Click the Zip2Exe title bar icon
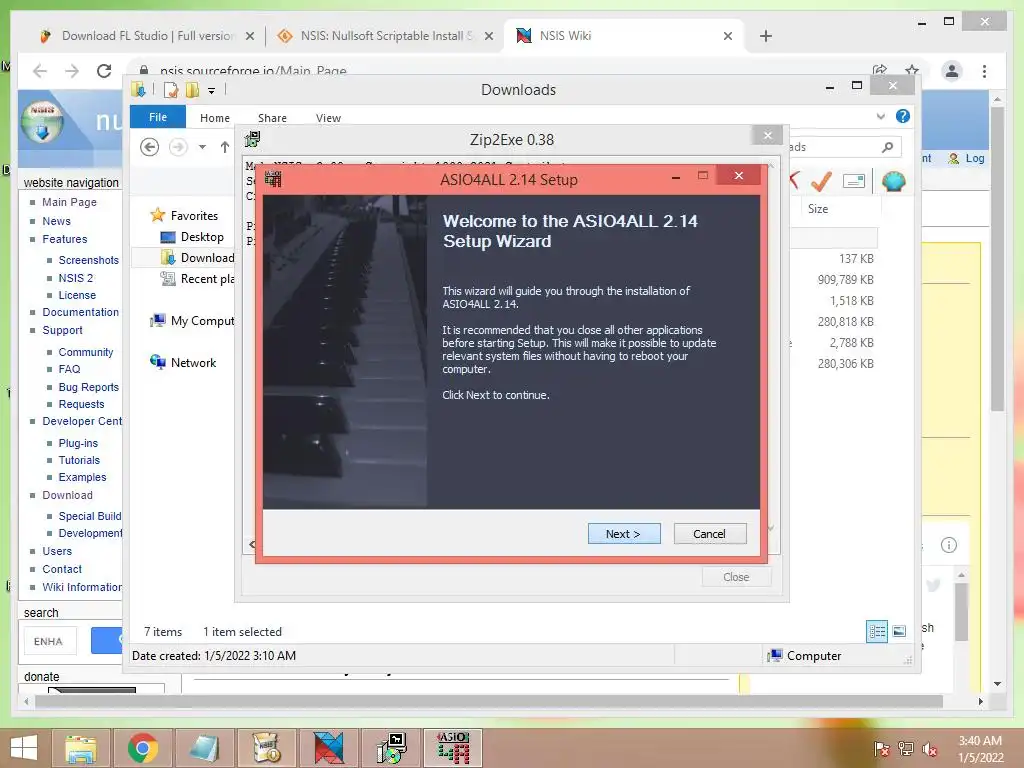1024x768 pixels. (x=252, y=139)
